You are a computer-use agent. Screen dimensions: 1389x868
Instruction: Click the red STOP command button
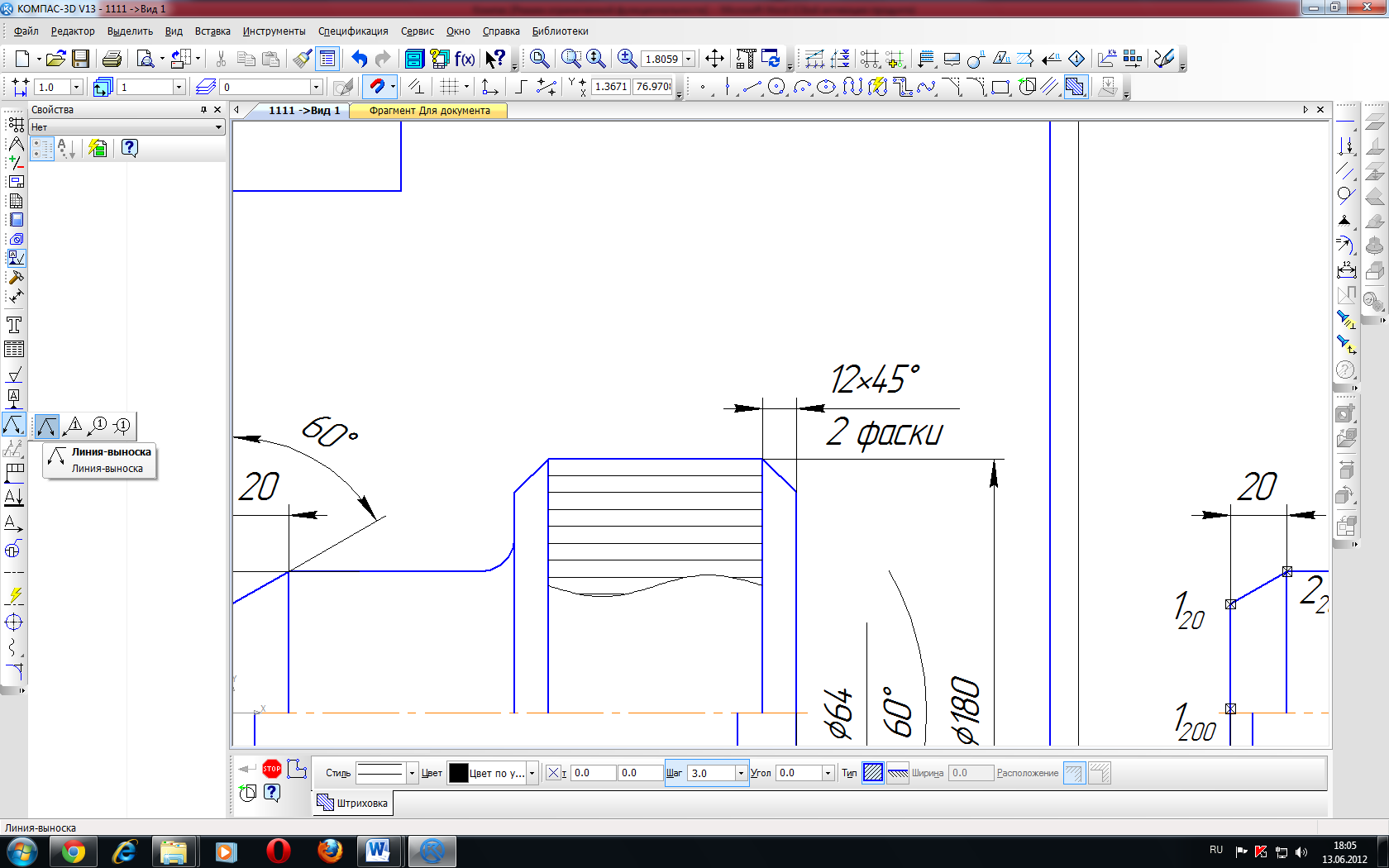coord(272,769)
